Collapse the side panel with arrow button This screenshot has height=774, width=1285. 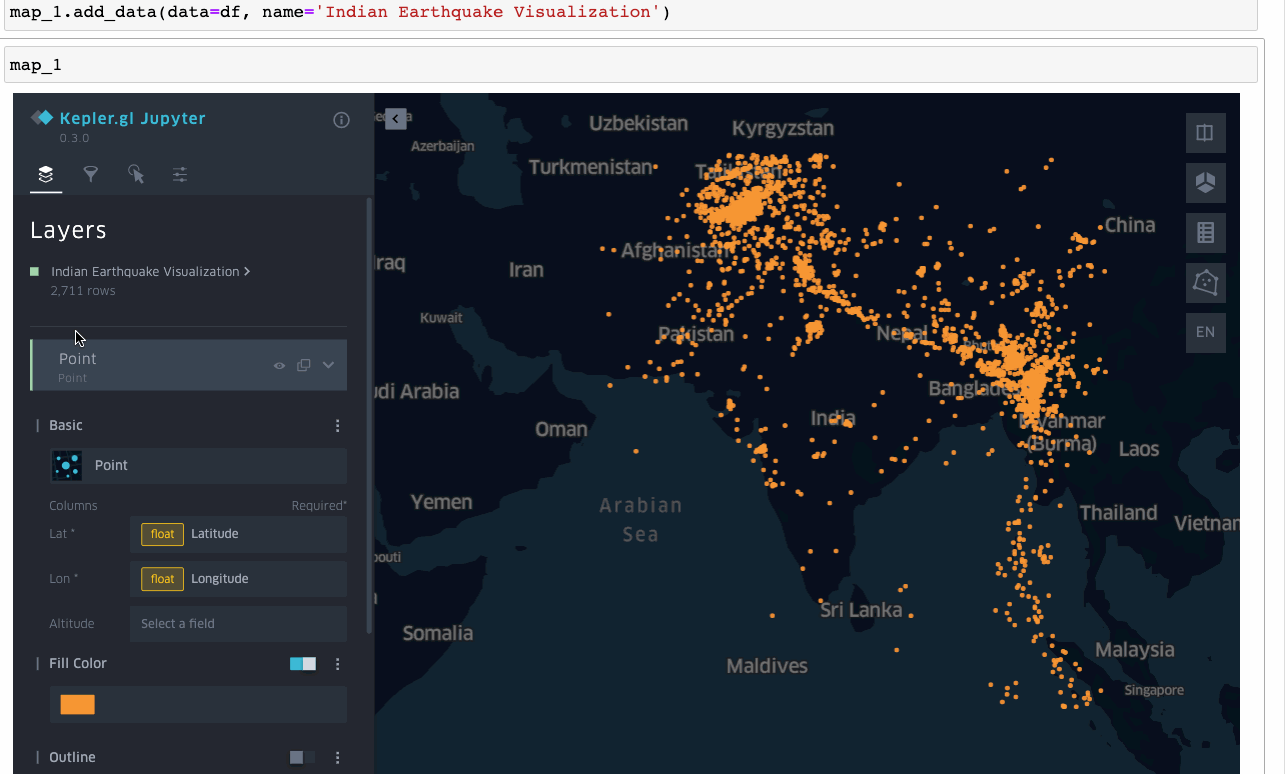pos(395,118)
